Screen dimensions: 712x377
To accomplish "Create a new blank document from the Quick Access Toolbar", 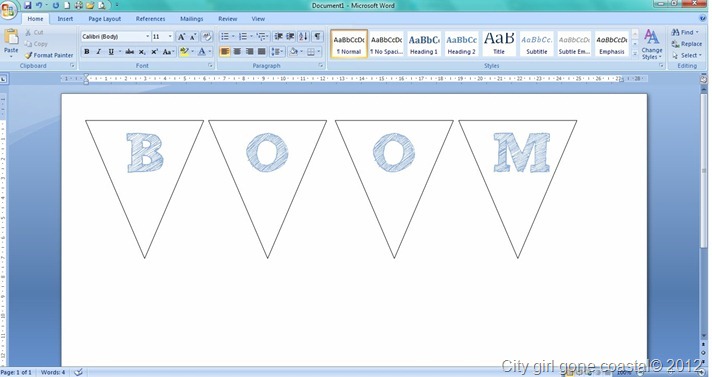I will click(67, 5).
